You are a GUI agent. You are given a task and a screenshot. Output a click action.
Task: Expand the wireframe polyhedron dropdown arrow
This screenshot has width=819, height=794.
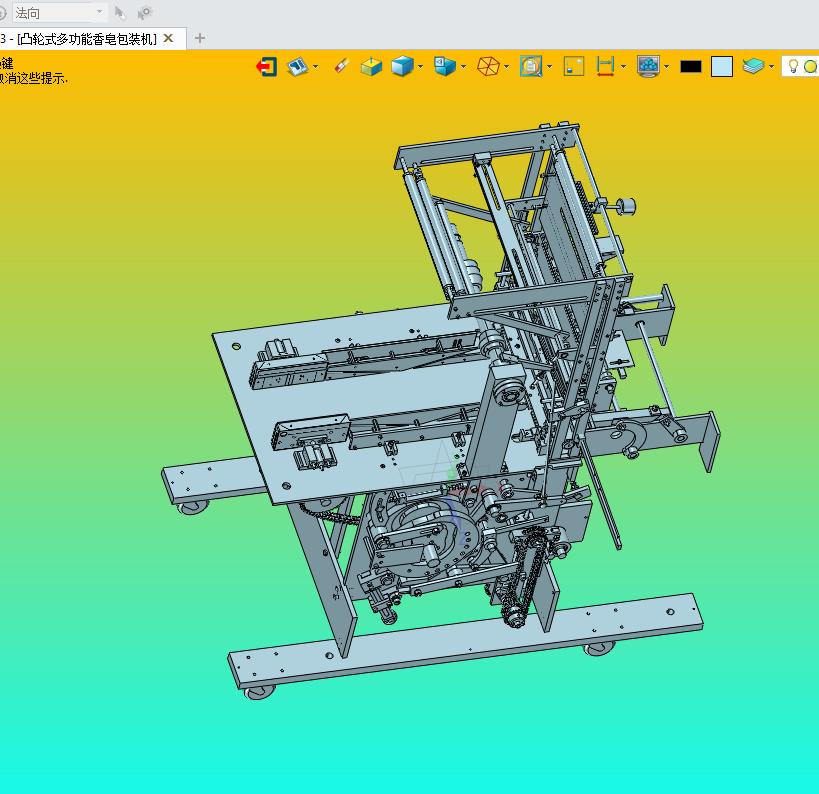tap(506, 67)
